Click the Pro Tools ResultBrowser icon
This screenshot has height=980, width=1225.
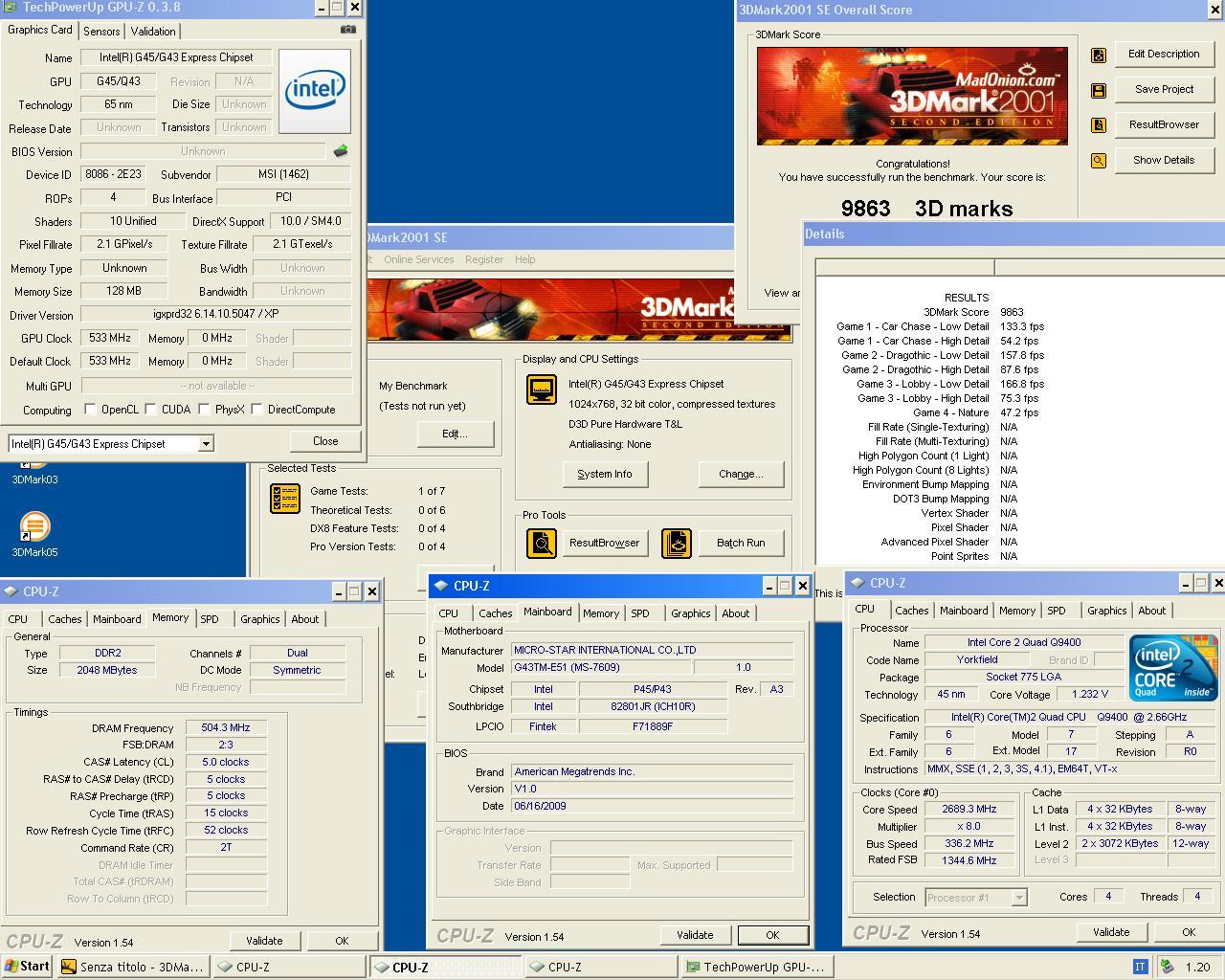[542, 544]
